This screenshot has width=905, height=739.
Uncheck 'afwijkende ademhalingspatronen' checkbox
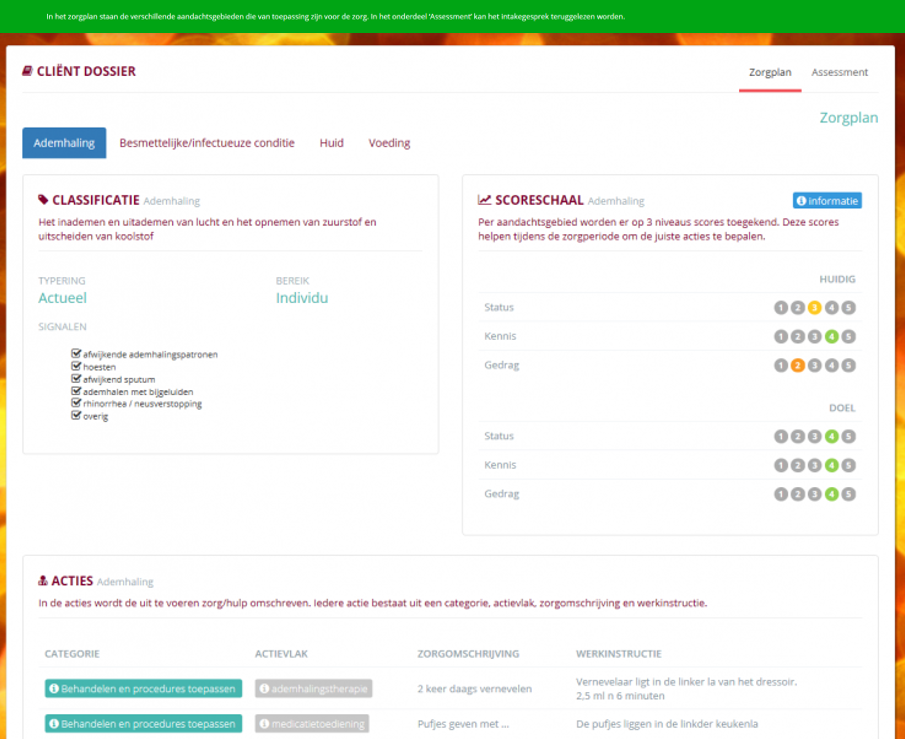(x=76, y=354)
